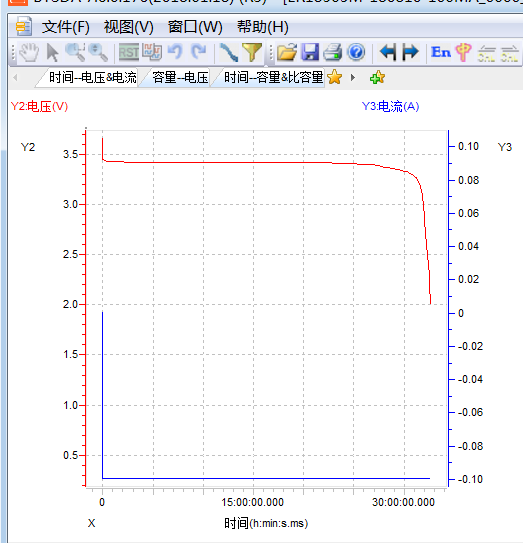Image resolution: width=523 pixels, height=543 pixels.
Task: Click the Y2:电压(V) axis label
Action: coord(39,106)
